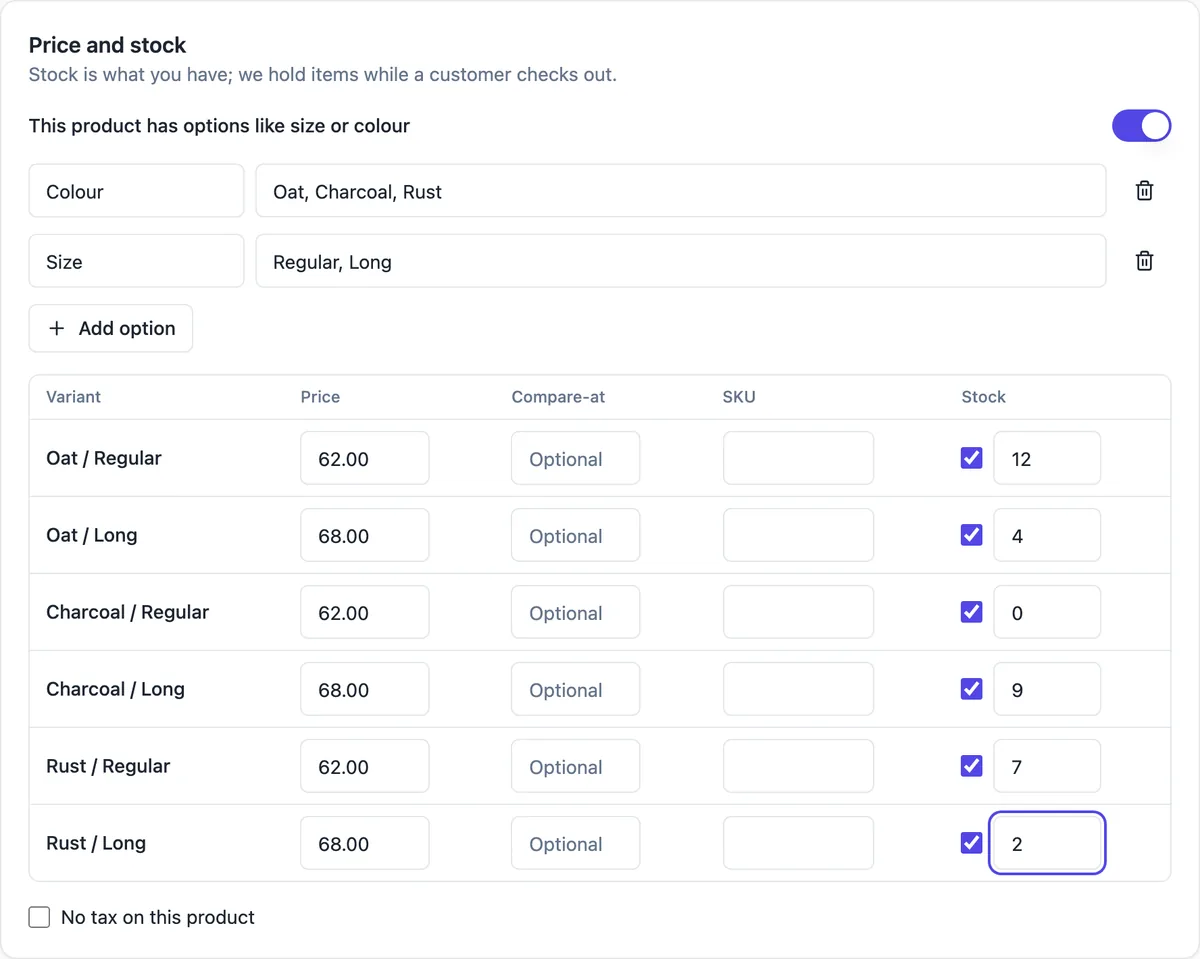The width and height of the screenshot is (1200, 959).
Task: Uncheck stock tracking for Oat / Regular
Action: [971, 458]
